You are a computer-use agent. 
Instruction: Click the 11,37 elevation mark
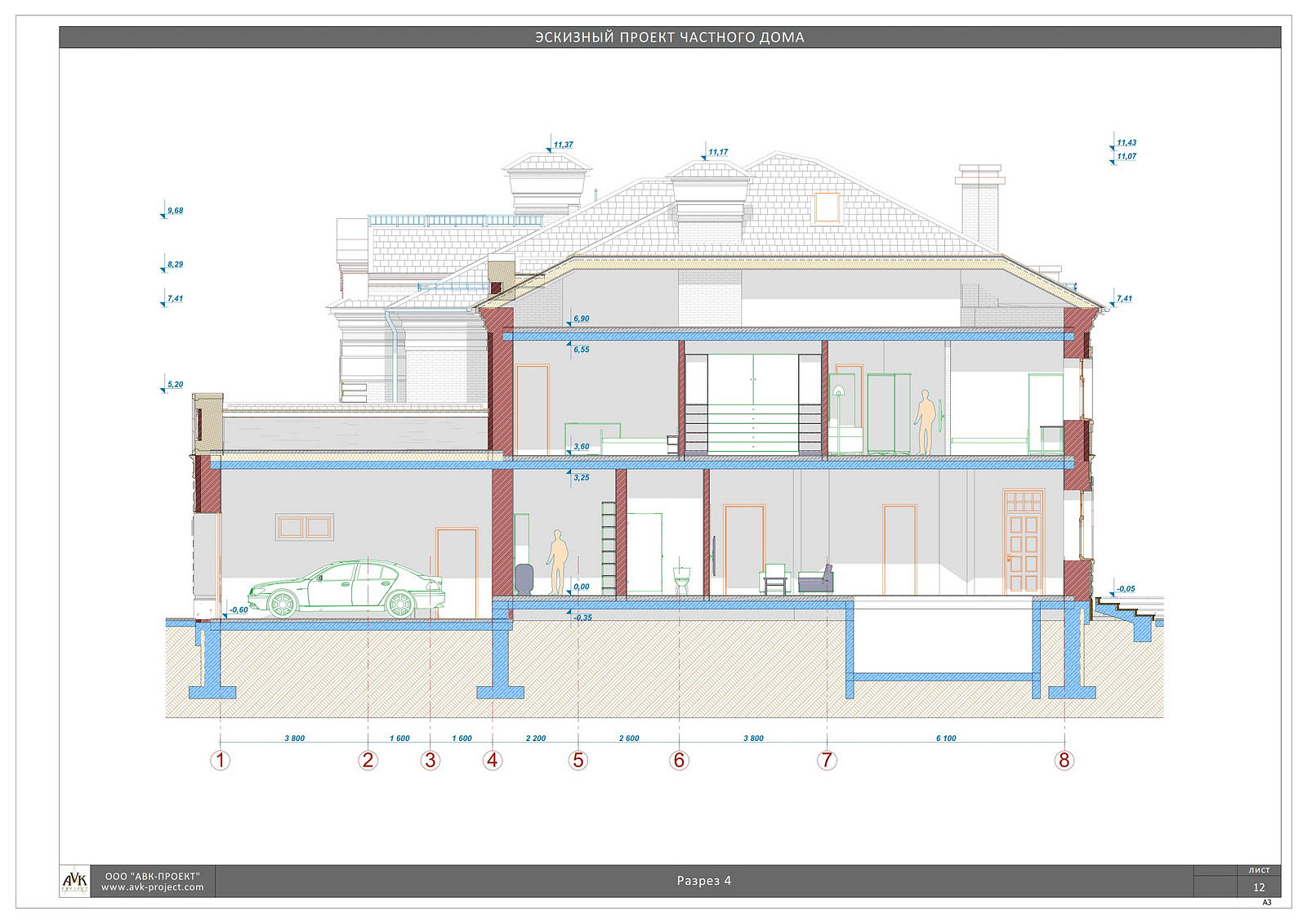coord(562,145)
